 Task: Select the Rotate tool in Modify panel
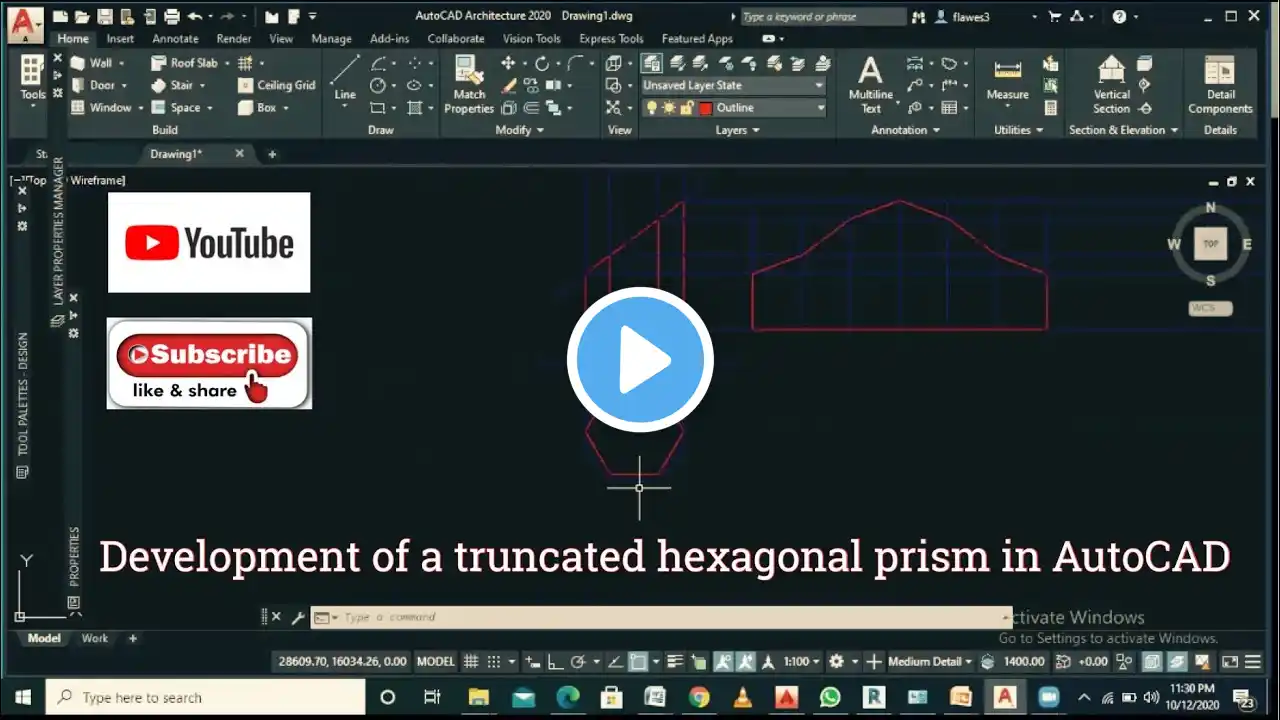pos(541,63)
